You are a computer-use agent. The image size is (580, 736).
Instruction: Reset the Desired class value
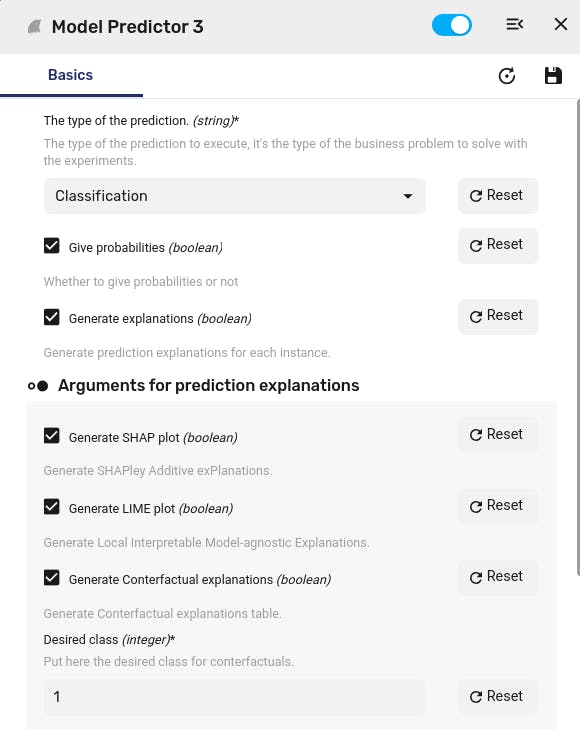(x=498, y=697)
